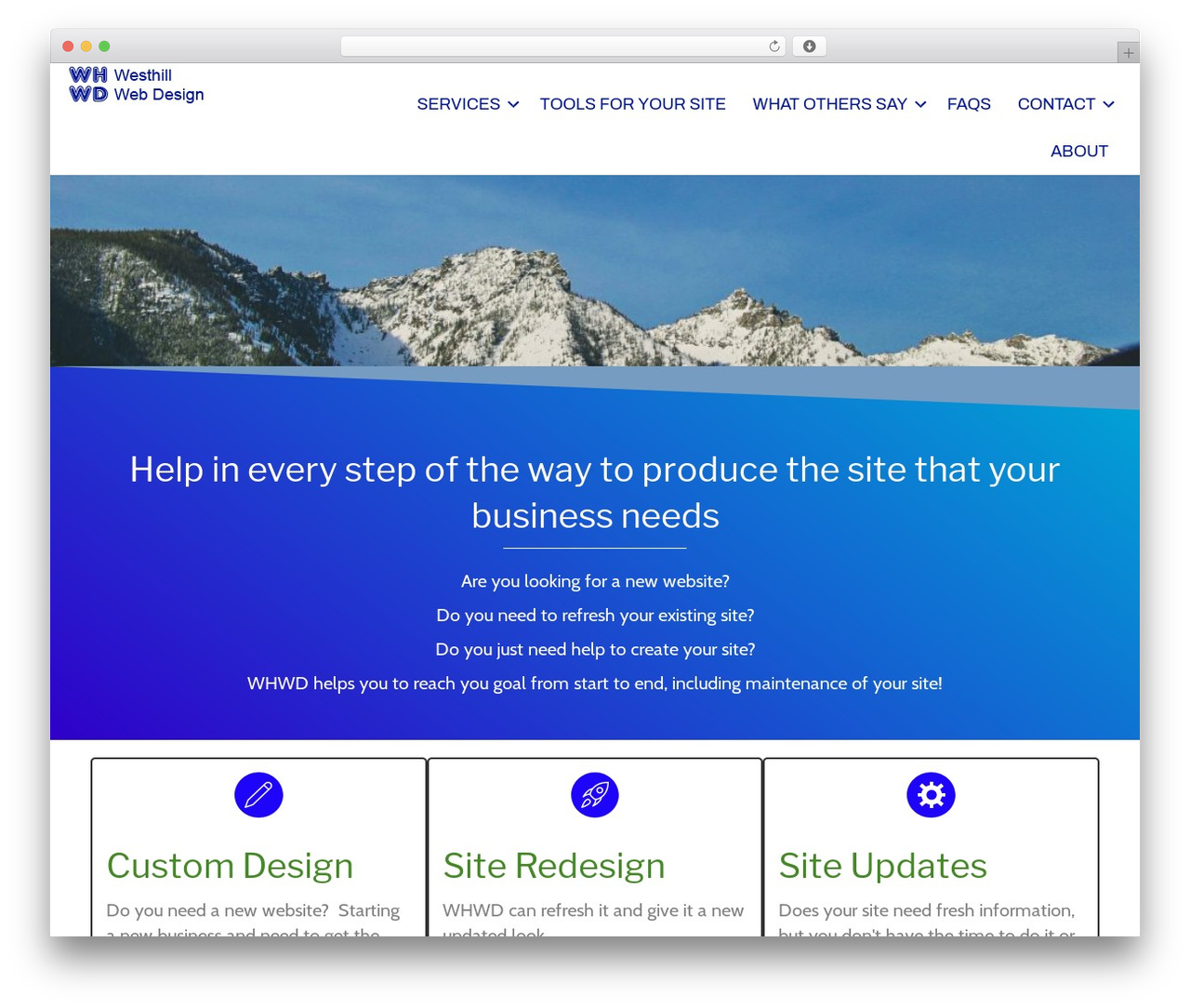The image size is (1190, 1008).
Task: Click the 'Help in every step' headline
Action: point(595,492)
